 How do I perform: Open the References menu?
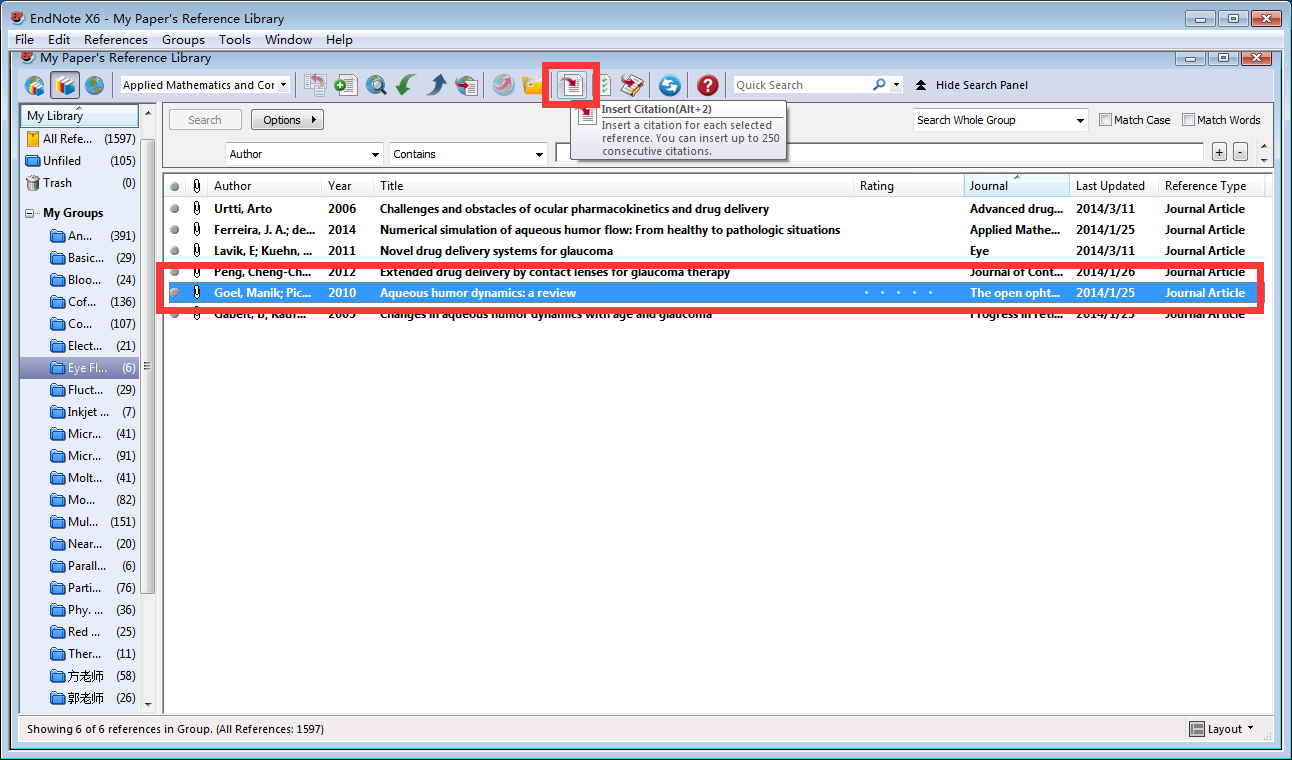(116, 39)
